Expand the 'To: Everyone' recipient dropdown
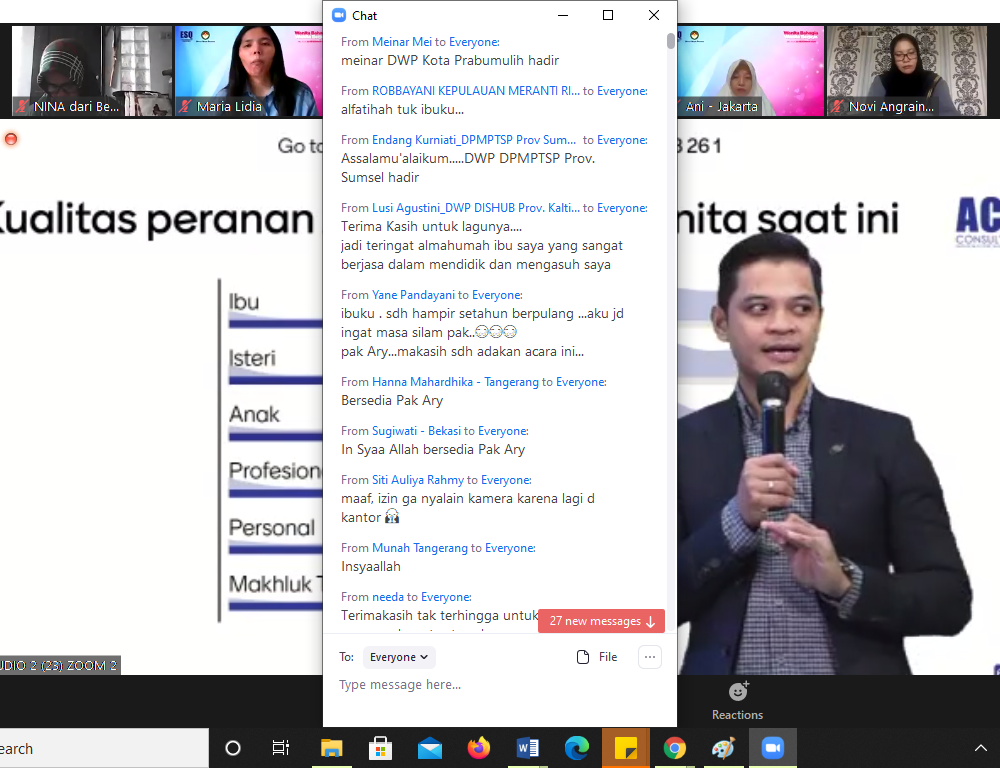This screenshot has width=1000, height=768. (399, 657)
